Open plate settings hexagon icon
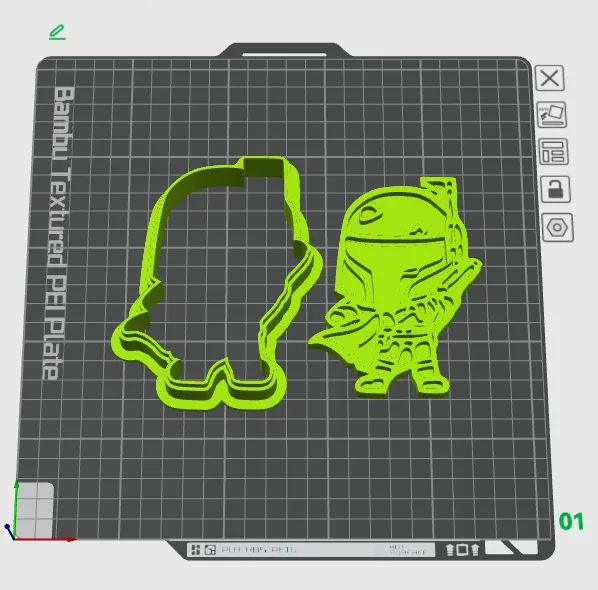 coord(557,227)
